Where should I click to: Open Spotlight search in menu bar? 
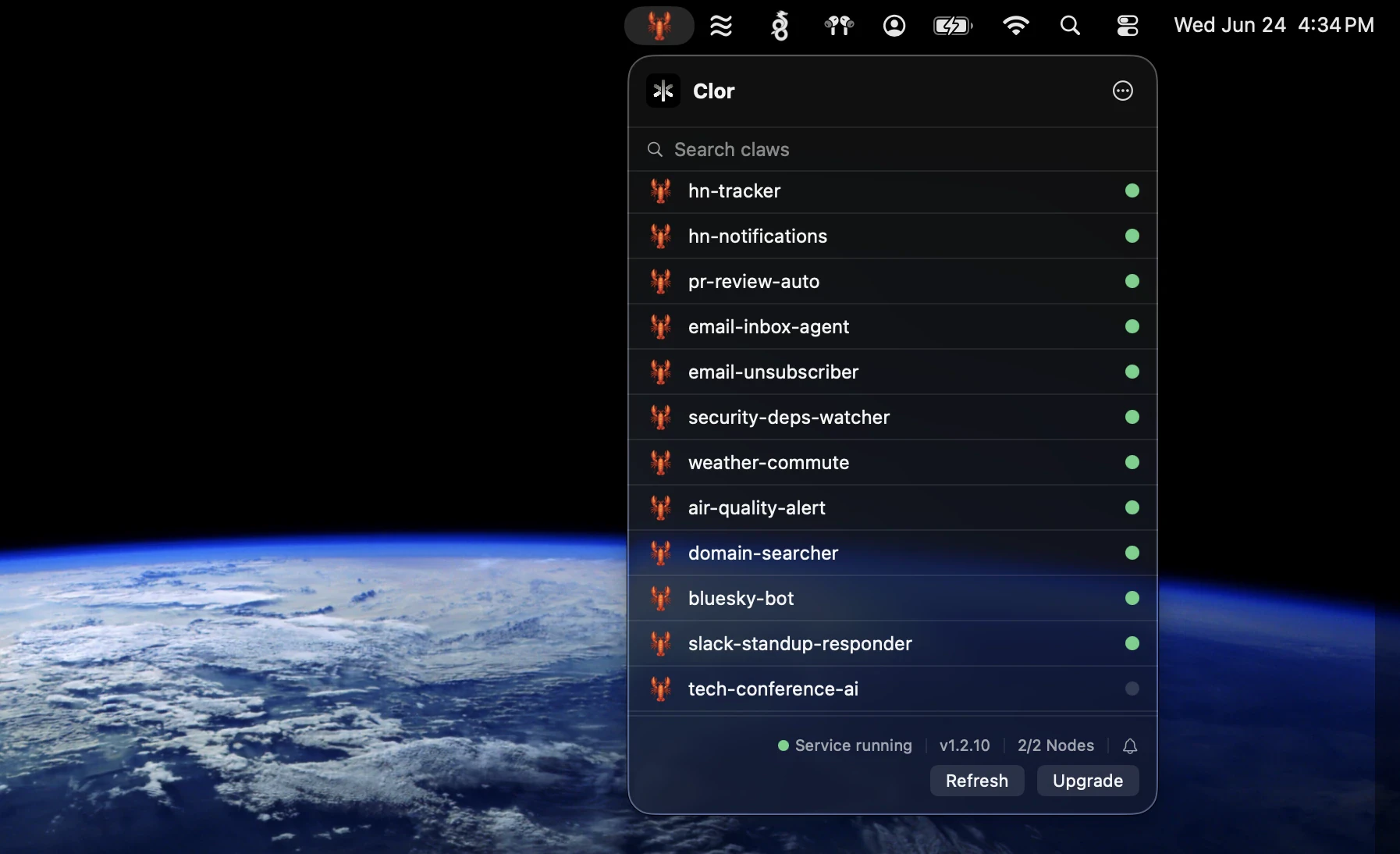1071,26
